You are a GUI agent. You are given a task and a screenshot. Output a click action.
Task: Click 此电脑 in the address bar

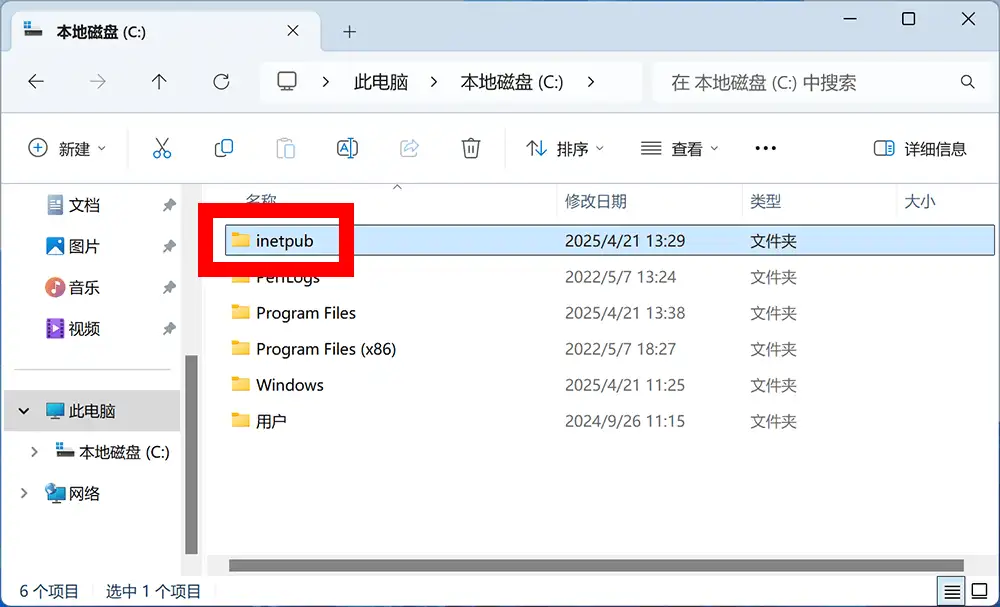(381, 82)
